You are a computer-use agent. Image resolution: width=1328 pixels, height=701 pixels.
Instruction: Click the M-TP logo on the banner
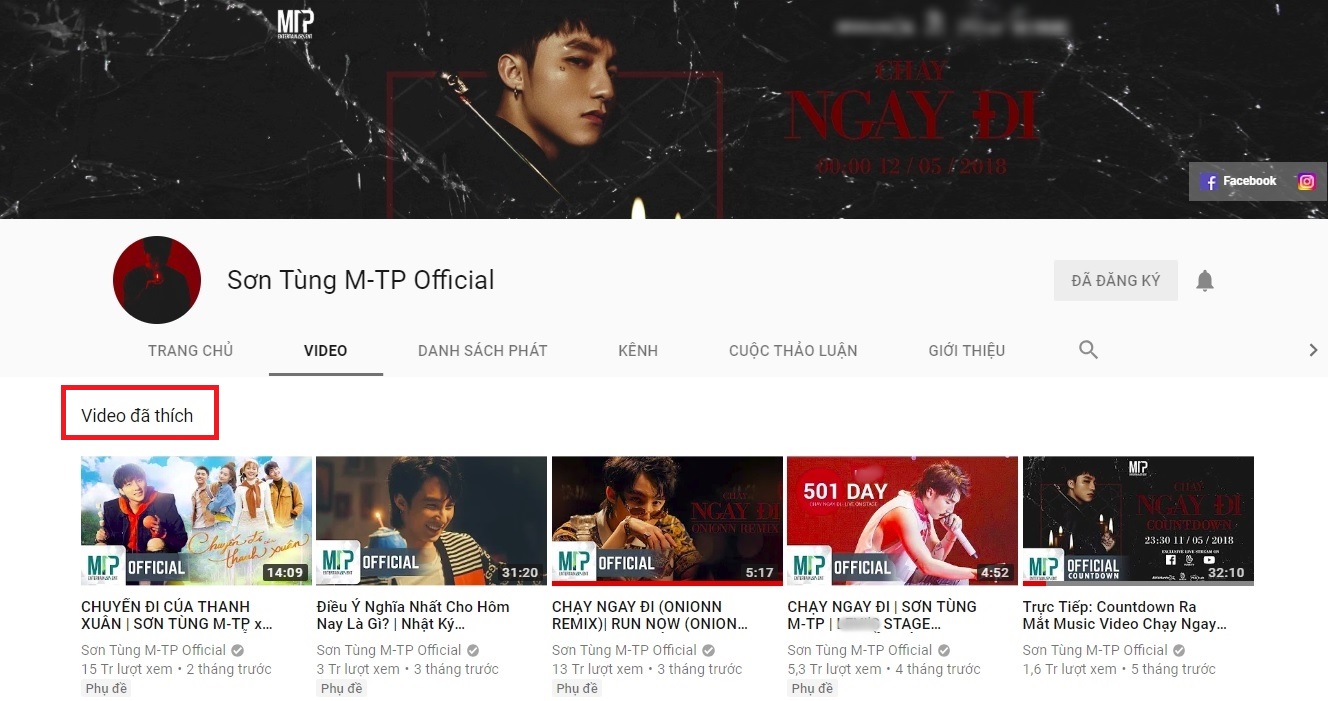[x=295, y=22]
